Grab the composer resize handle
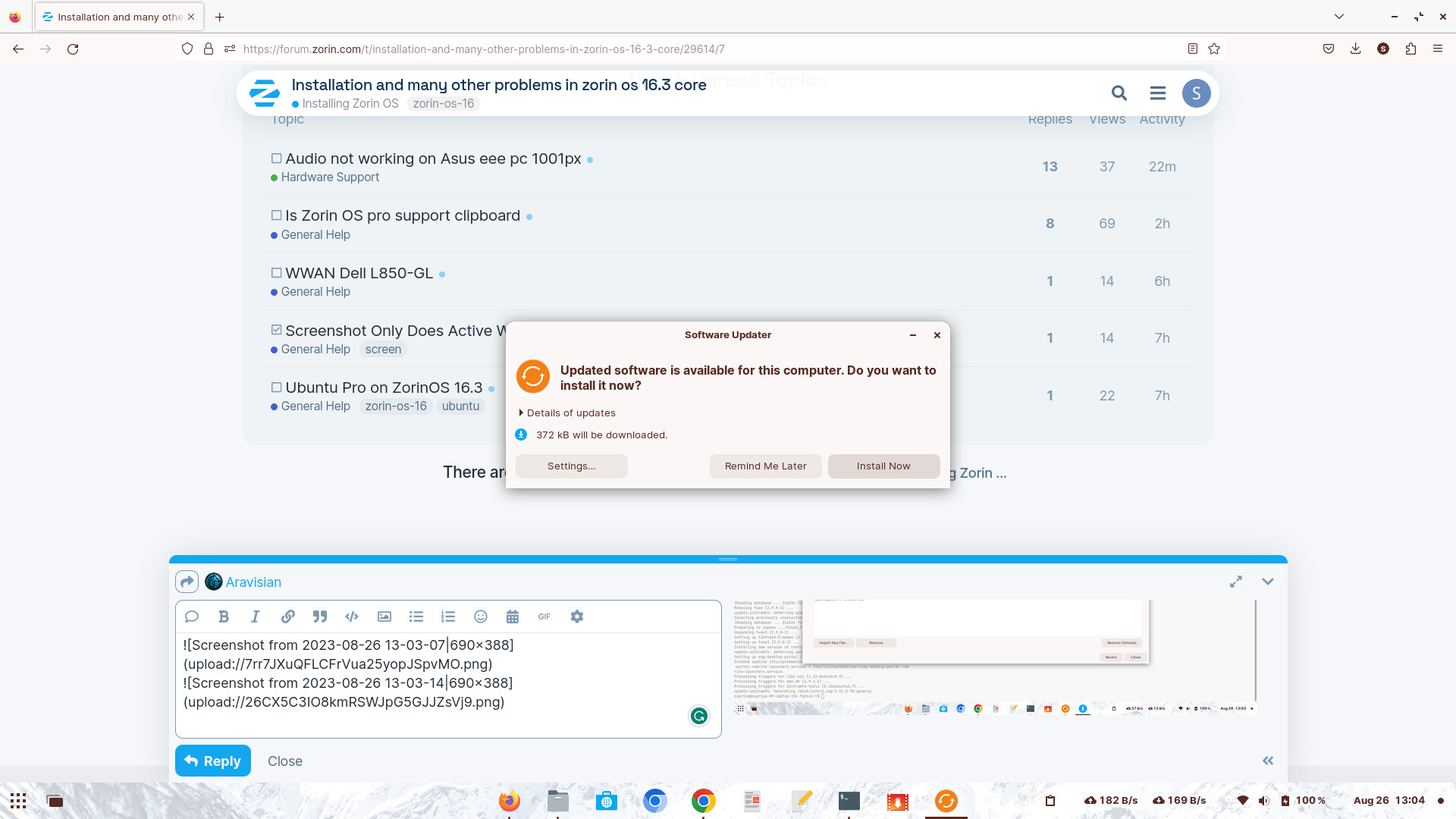The image size is (1456, 819). [x=727, y=559]
